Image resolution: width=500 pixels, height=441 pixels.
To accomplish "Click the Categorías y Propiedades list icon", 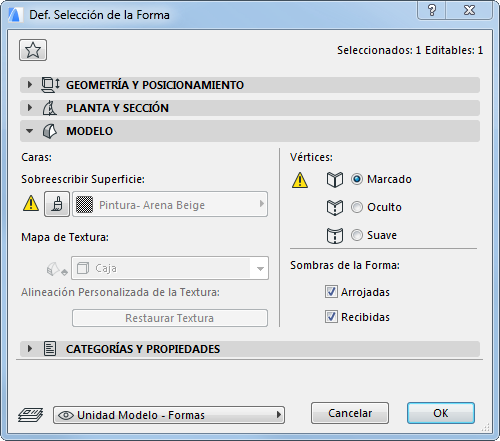I will [50, 349].
